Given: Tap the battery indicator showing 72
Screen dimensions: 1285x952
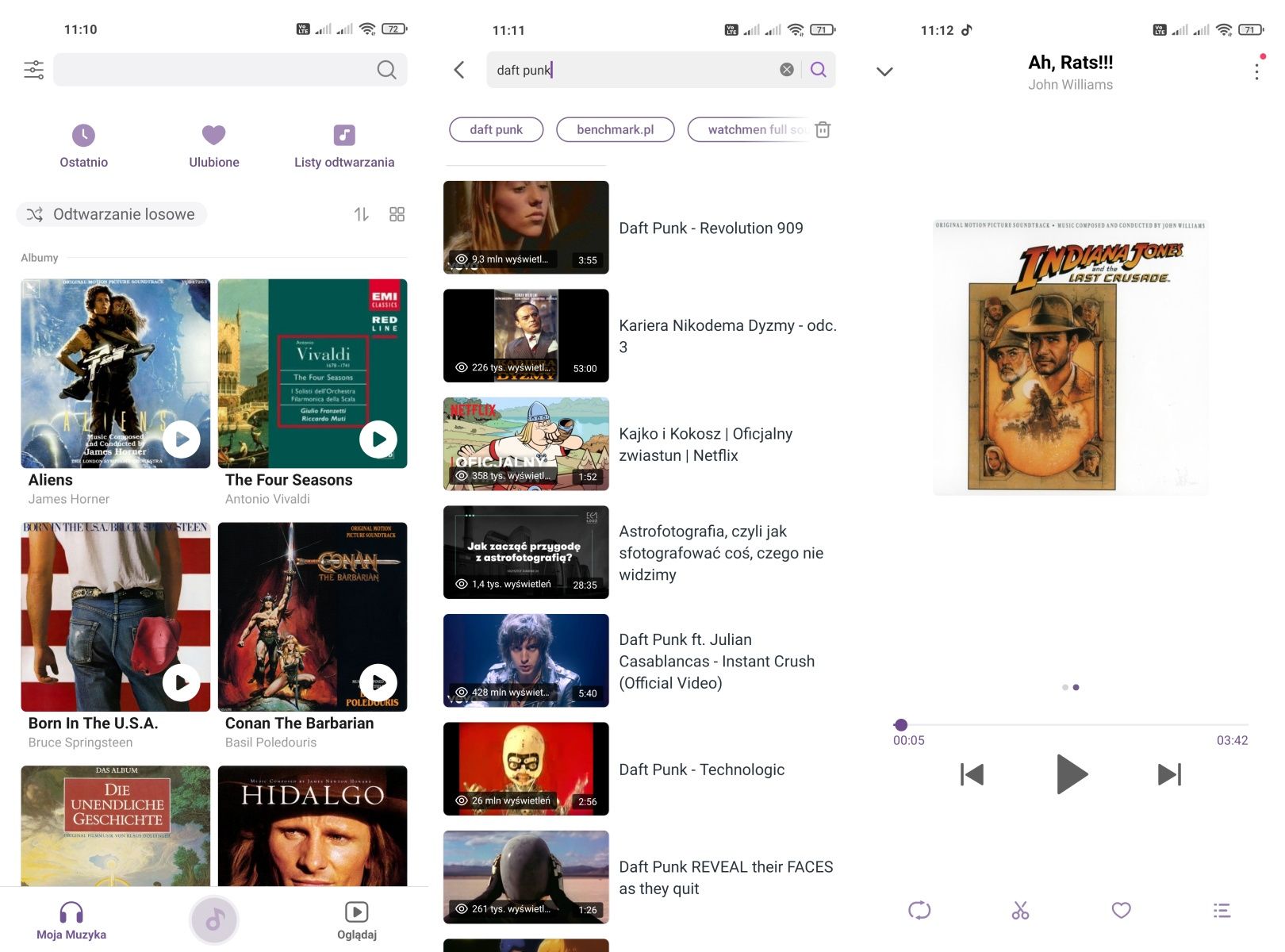Looking at the screenshot, I should coord(394,29).
